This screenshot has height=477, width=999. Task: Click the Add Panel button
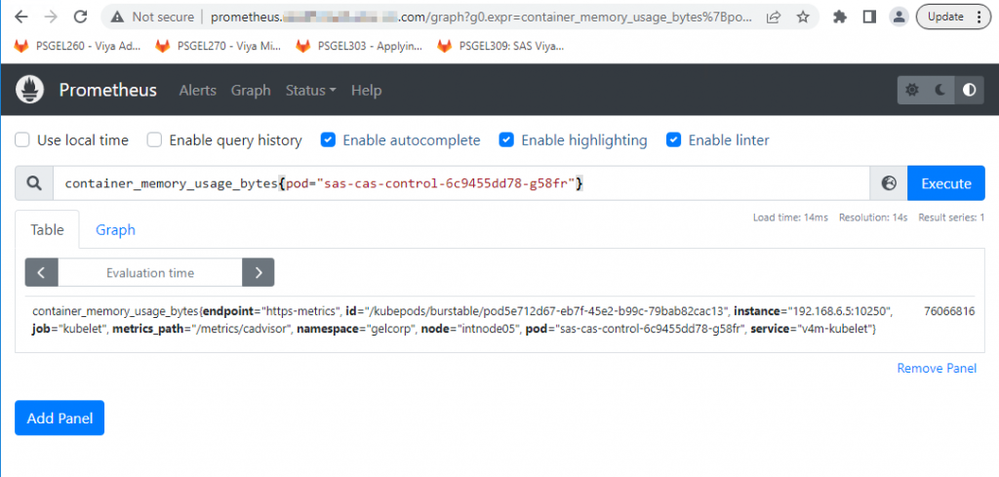pyautogui.click(x=59, y=418)
